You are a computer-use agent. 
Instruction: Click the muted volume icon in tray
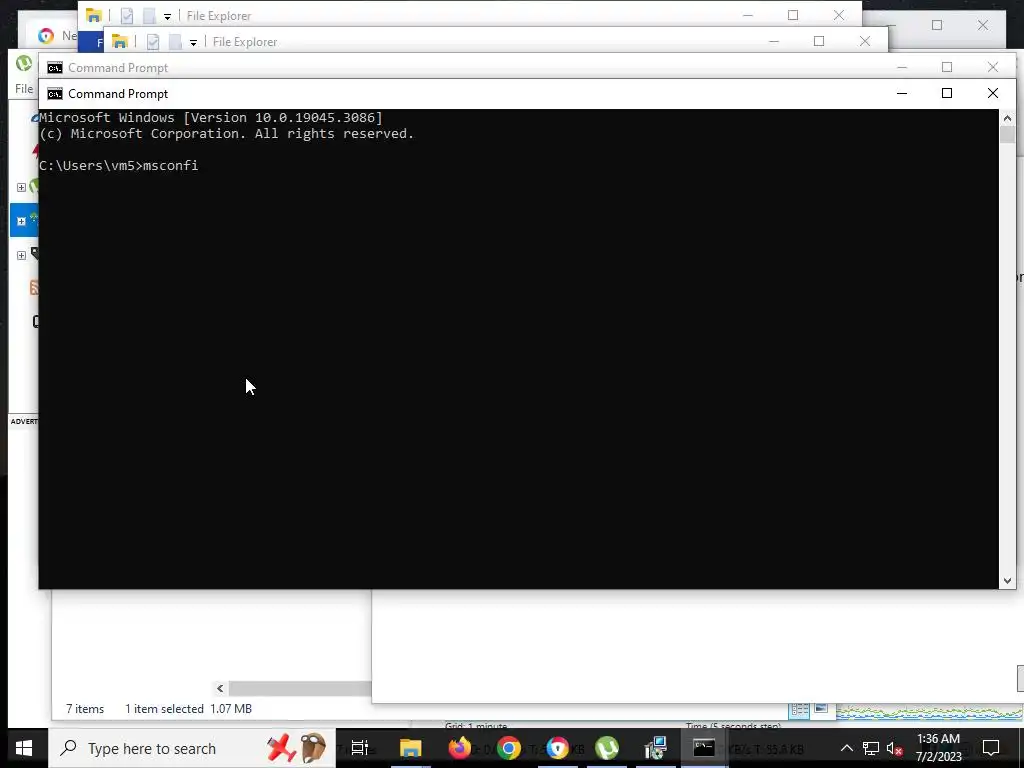895,748
